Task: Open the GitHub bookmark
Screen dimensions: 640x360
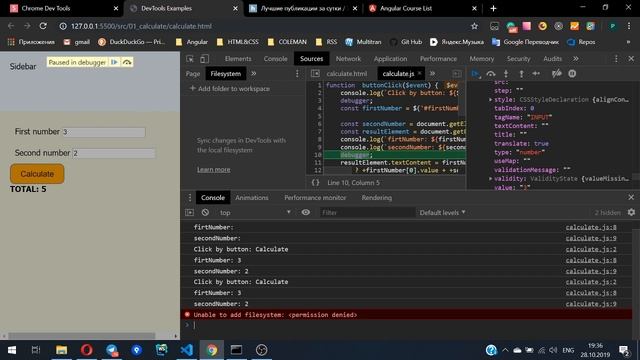Action: tap(406, 42)
